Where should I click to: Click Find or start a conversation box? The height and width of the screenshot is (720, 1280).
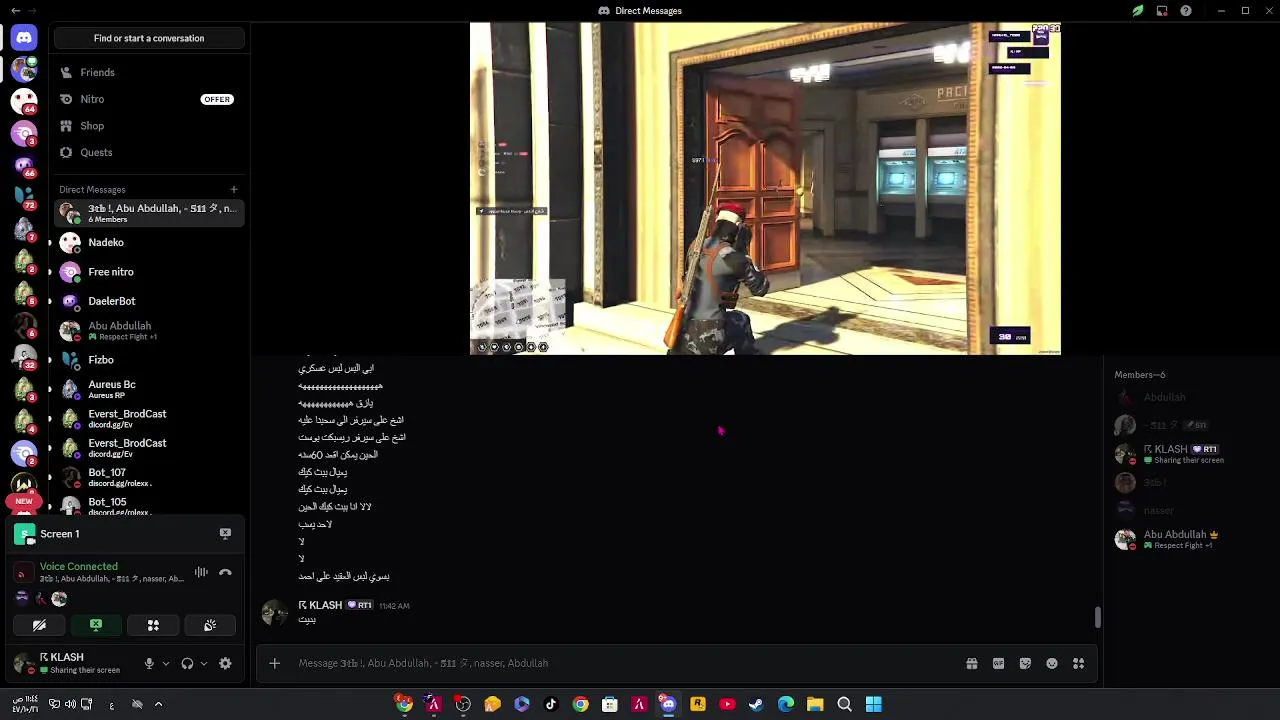click(x=149, y=38)
